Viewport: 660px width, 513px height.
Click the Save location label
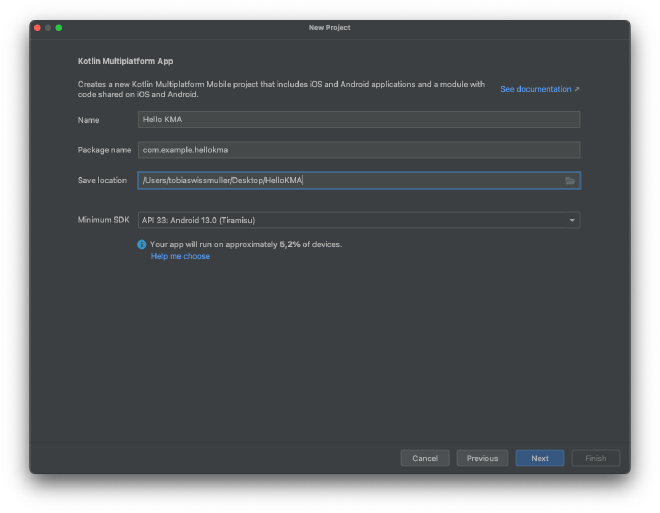coord(102,181)
